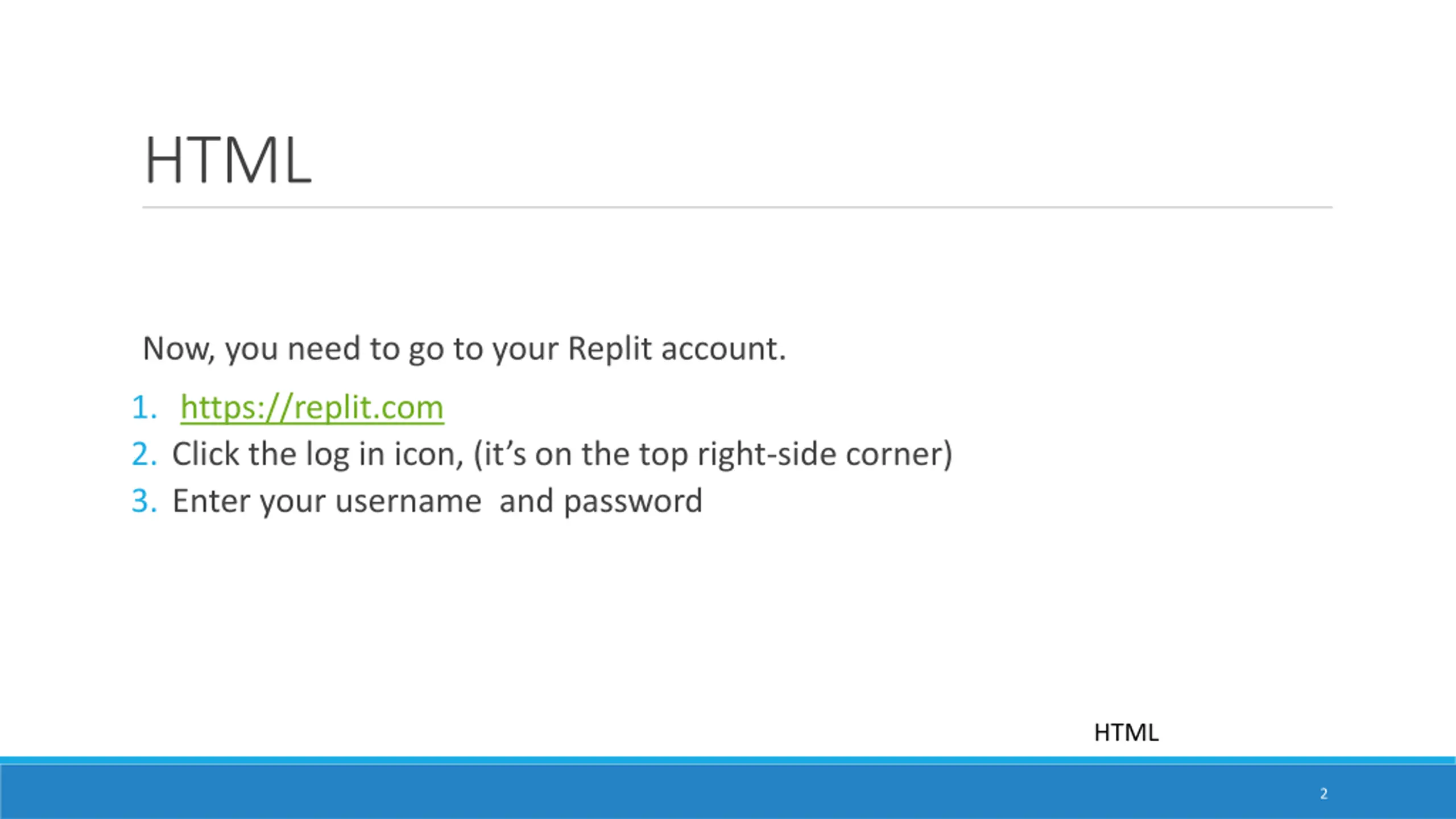Click the word 'username' in step 3
This screenshot has height=819, width=1456.
[x=408, y=500]
